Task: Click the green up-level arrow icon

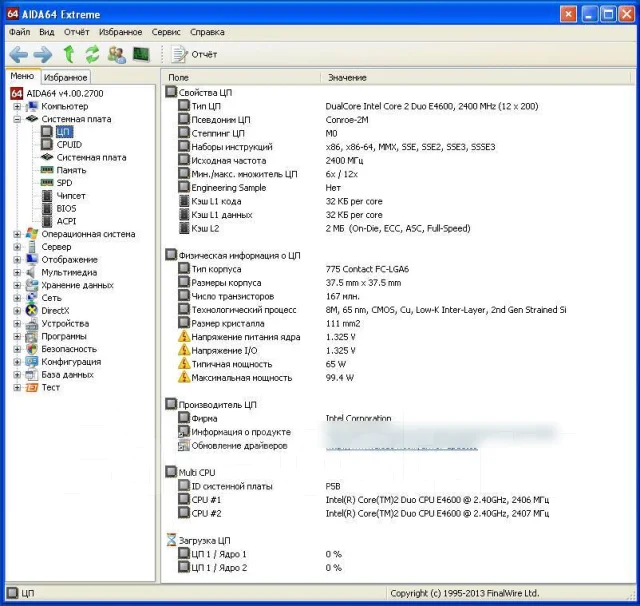Action: point(69,54)
